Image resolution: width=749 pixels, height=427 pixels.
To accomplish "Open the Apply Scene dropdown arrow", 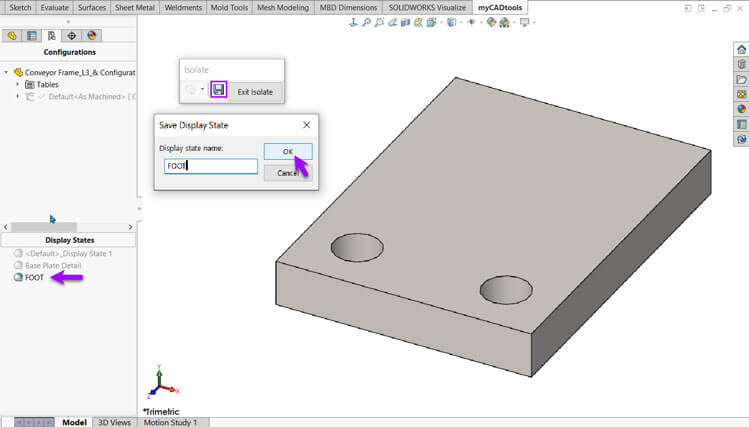I will (514, 22).
